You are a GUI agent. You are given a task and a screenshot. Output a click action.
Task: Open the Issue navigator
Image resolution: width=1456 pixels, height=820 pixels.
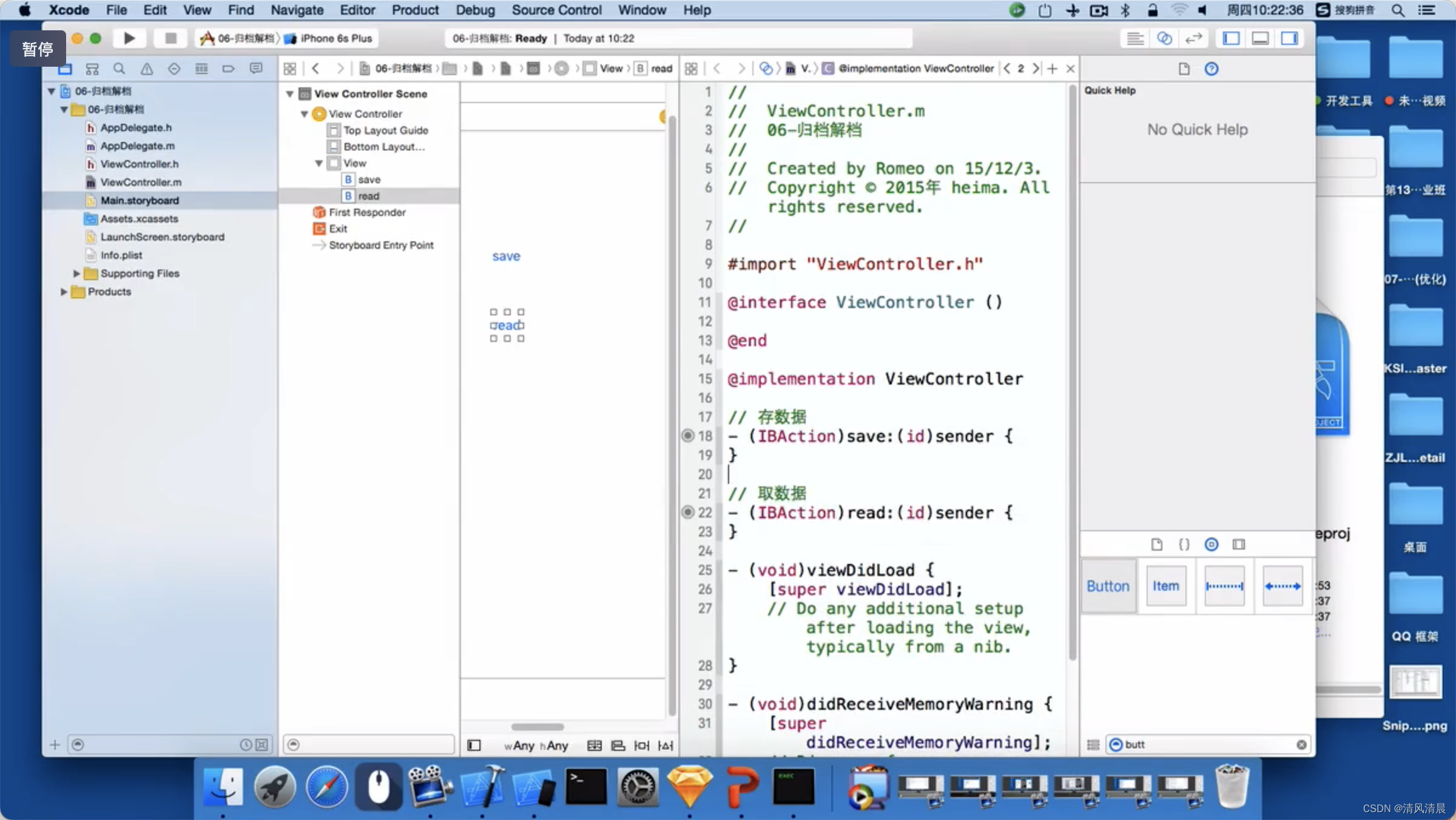147,69
